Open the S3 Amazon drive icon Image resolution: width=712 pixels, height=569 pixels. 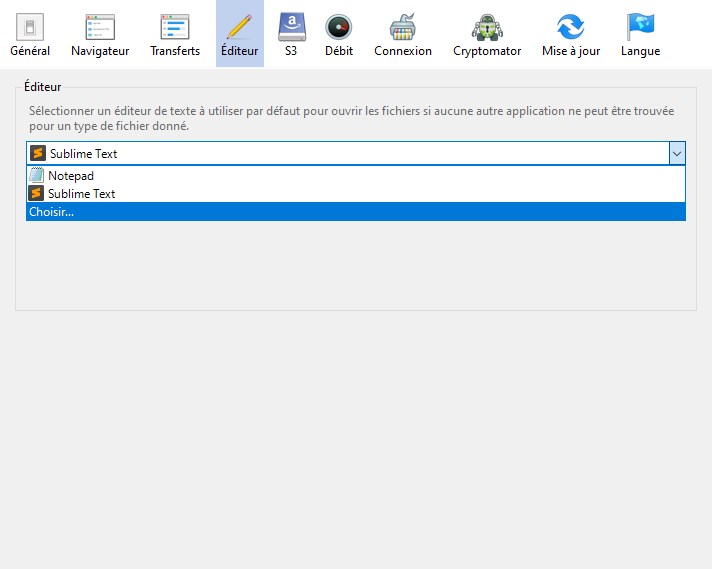(x=292, y=27)
